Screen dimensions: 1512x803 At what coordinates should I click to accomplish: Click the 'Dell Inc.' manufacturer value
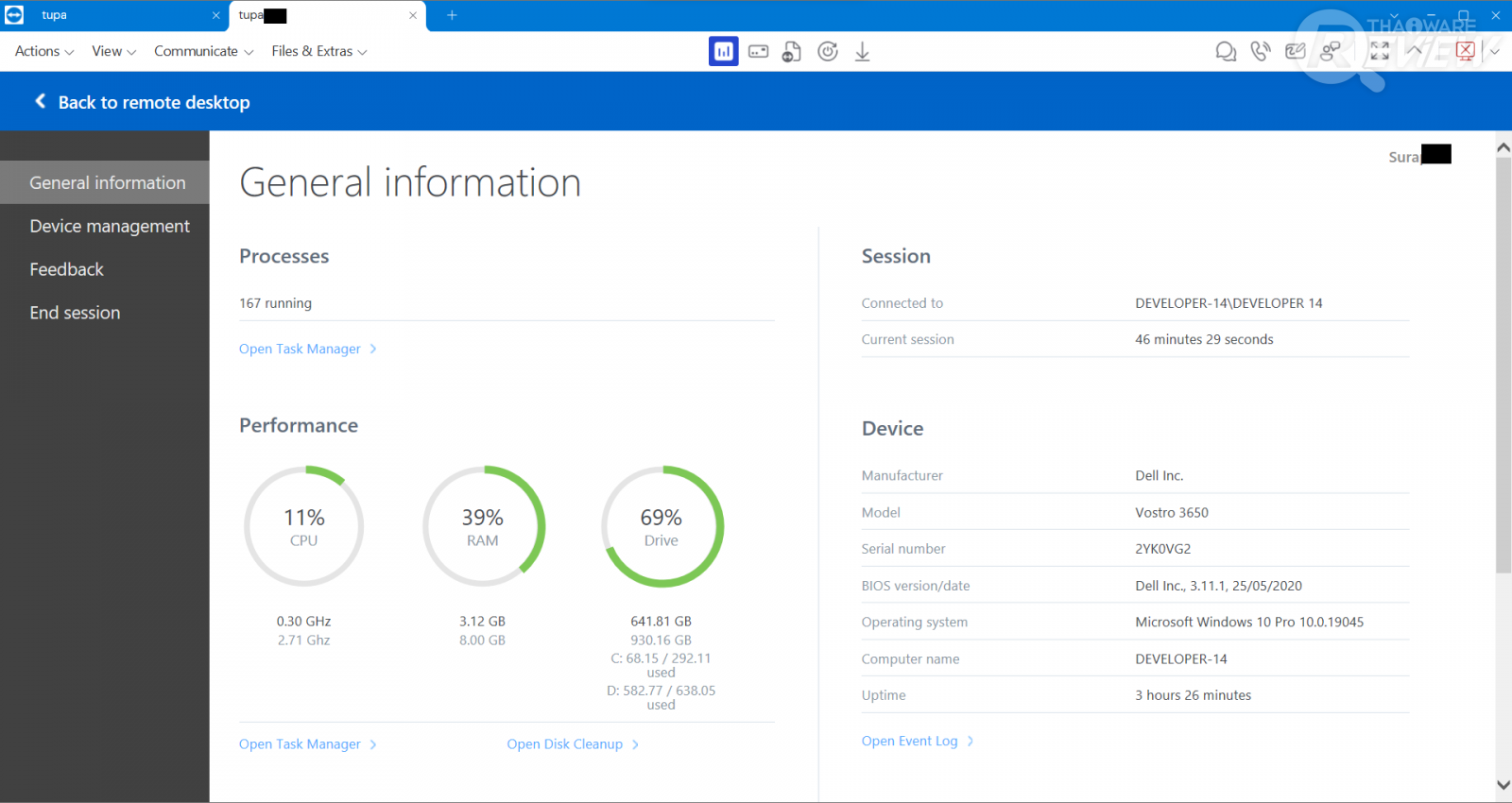[x=1160, y=475]
